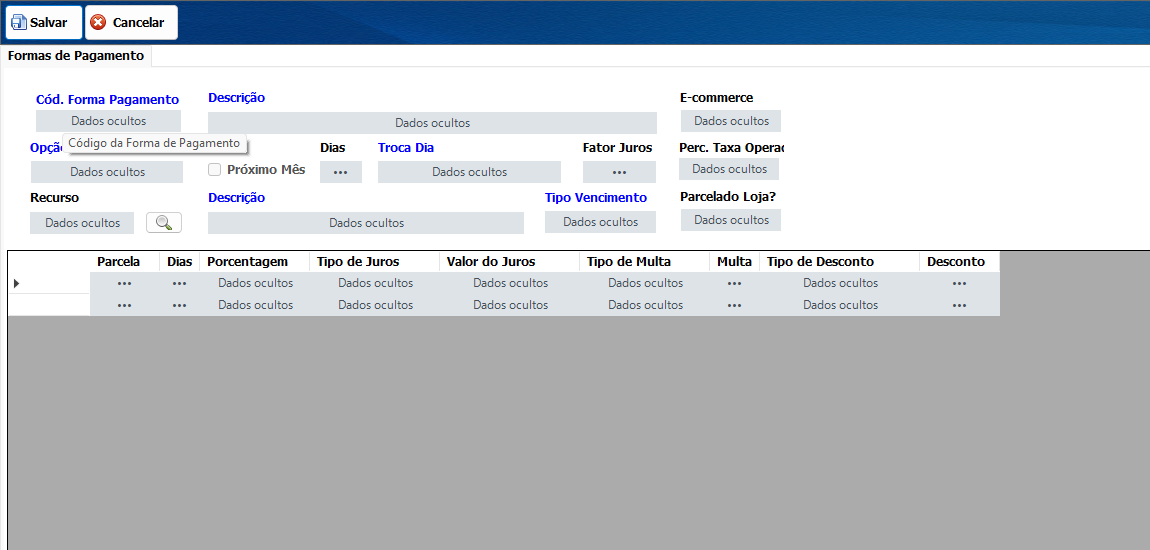Click the second row Porcentagem cell
The image size is (1150, 550).
coord(254,305)
